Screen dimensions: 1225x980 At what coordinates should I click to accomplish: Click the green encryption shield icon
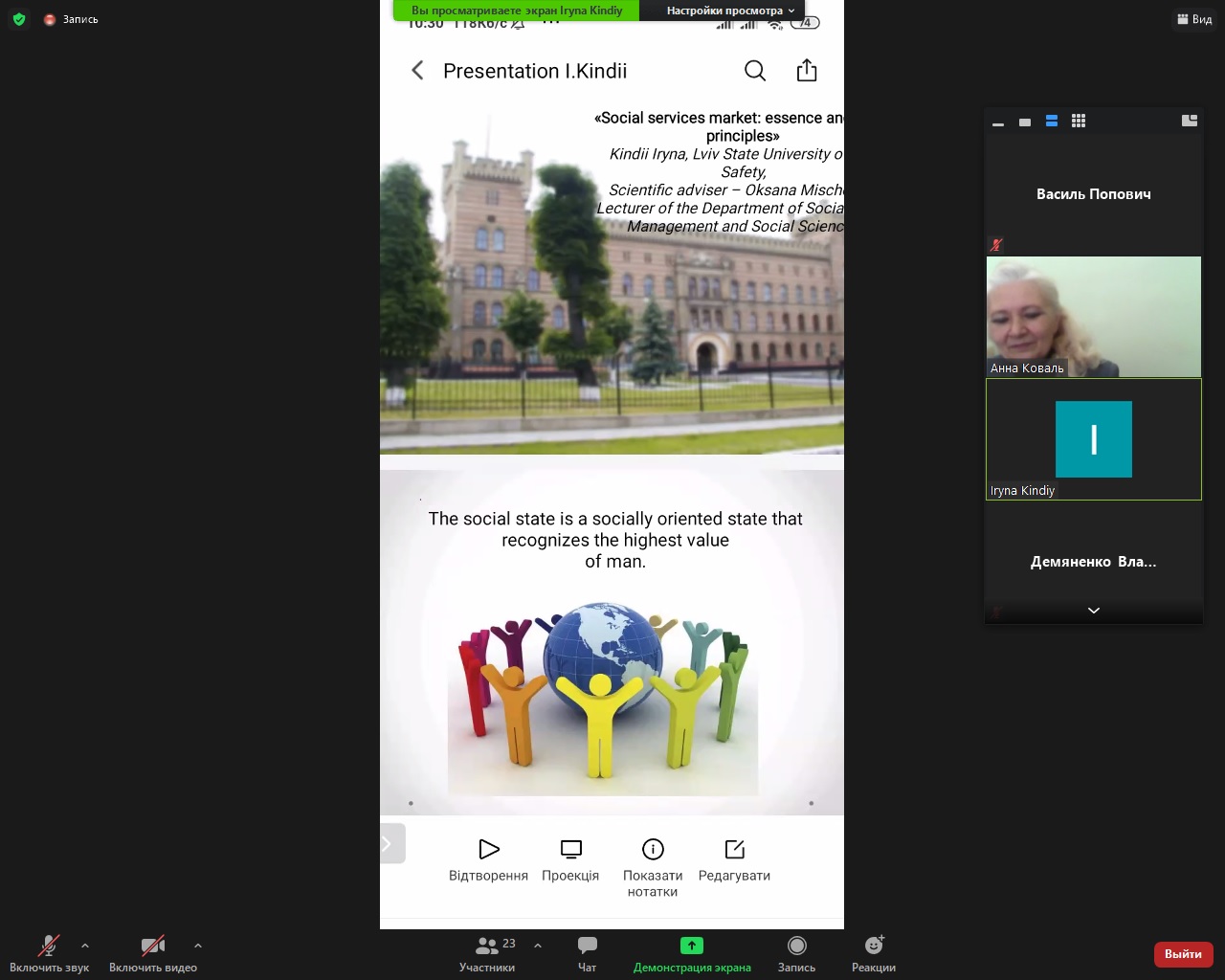click(x=19, y=19)
